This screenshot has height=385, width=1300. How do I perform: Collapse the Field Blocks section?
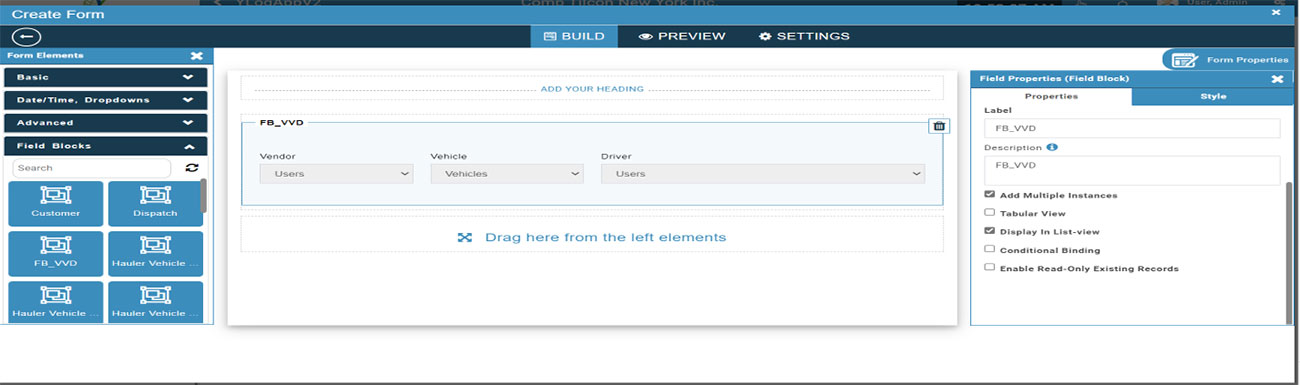(106, 146)
